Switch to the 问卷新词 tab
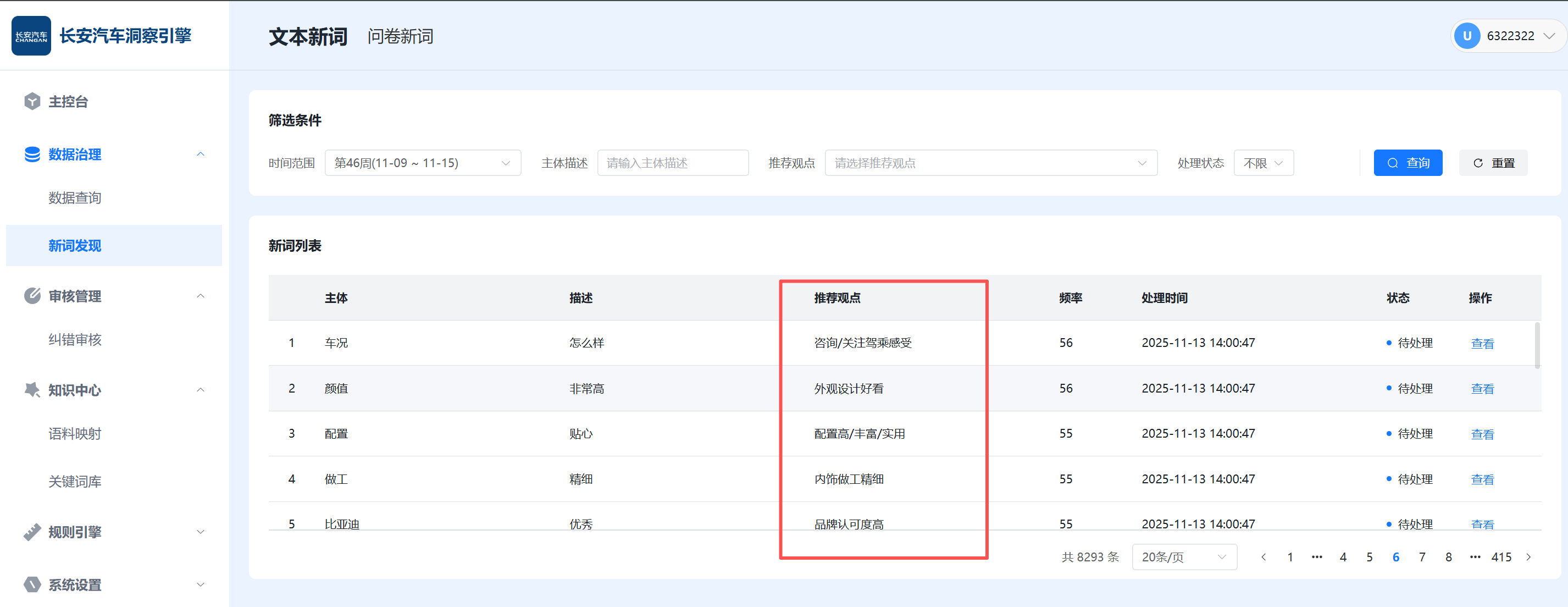The width and height of the screenshot is (1568, 607). coord(400,36)
